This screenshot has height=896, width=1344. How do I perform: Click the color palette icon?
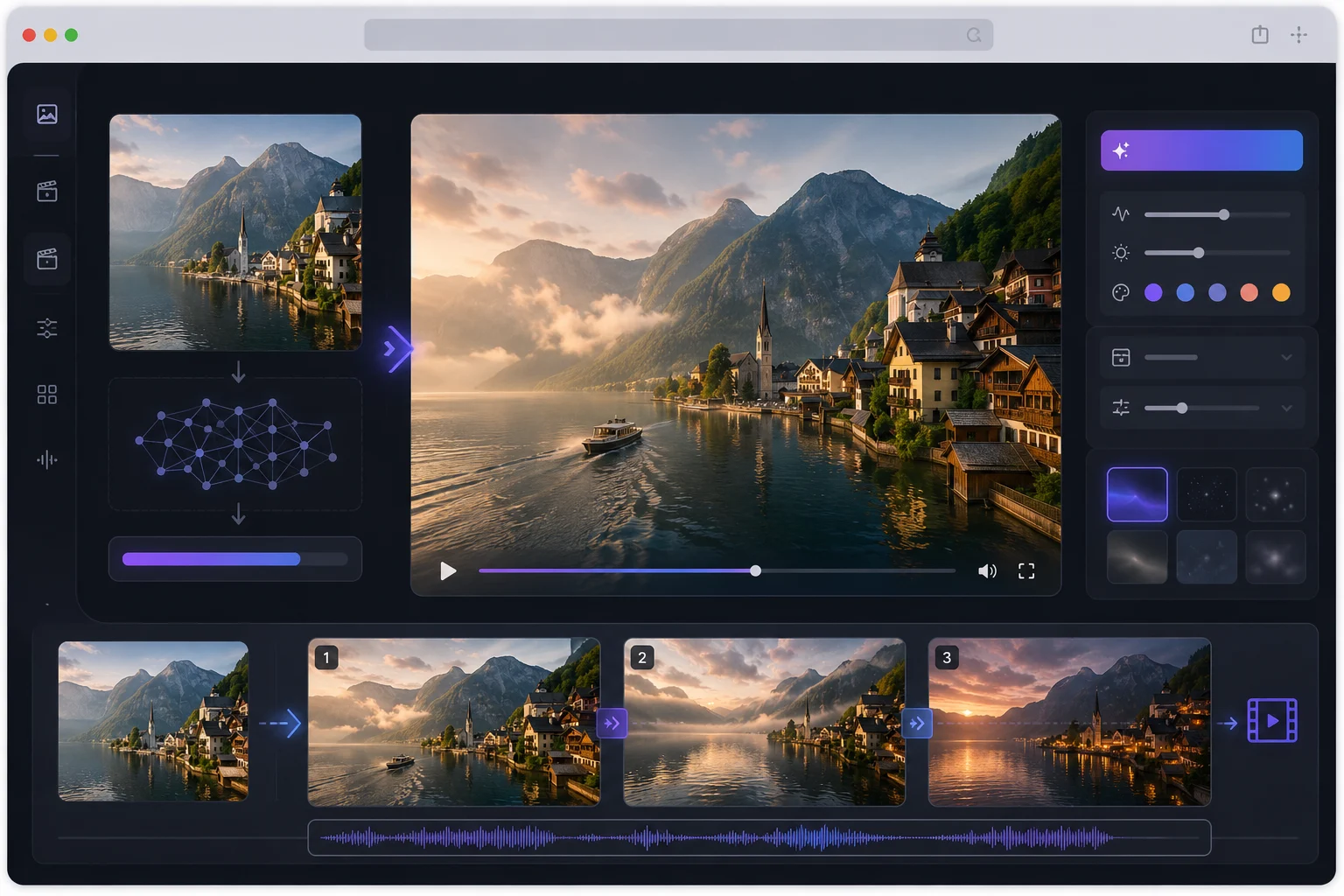click(x=1121, y=292)
